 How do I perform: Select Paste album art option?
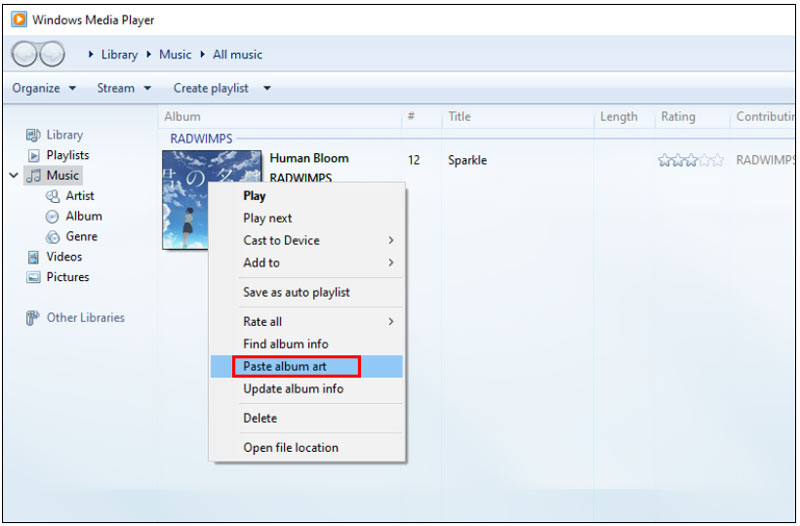307,366
